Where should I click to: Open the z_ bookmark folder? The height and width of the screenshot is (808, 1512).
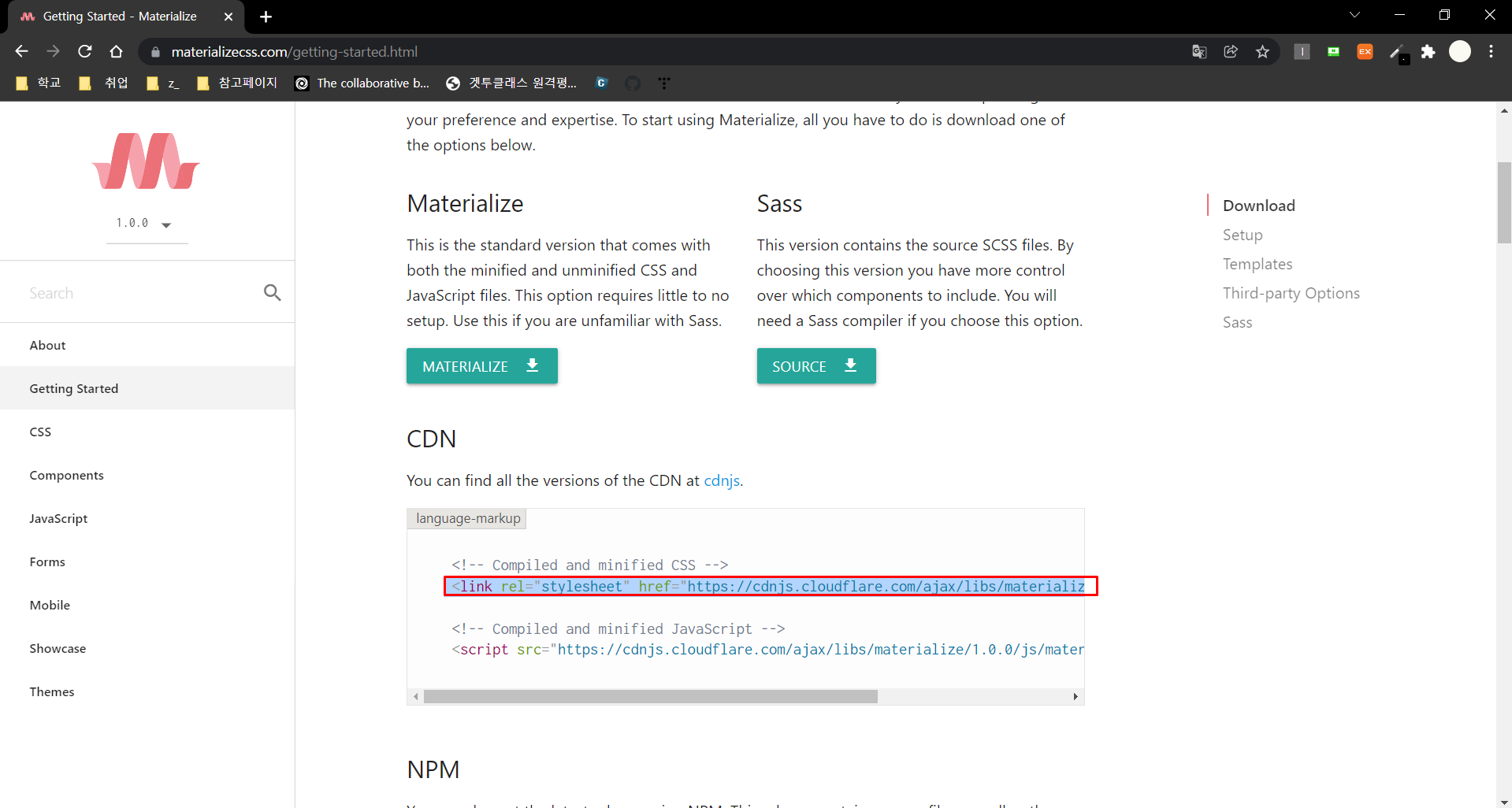(163, 83)
